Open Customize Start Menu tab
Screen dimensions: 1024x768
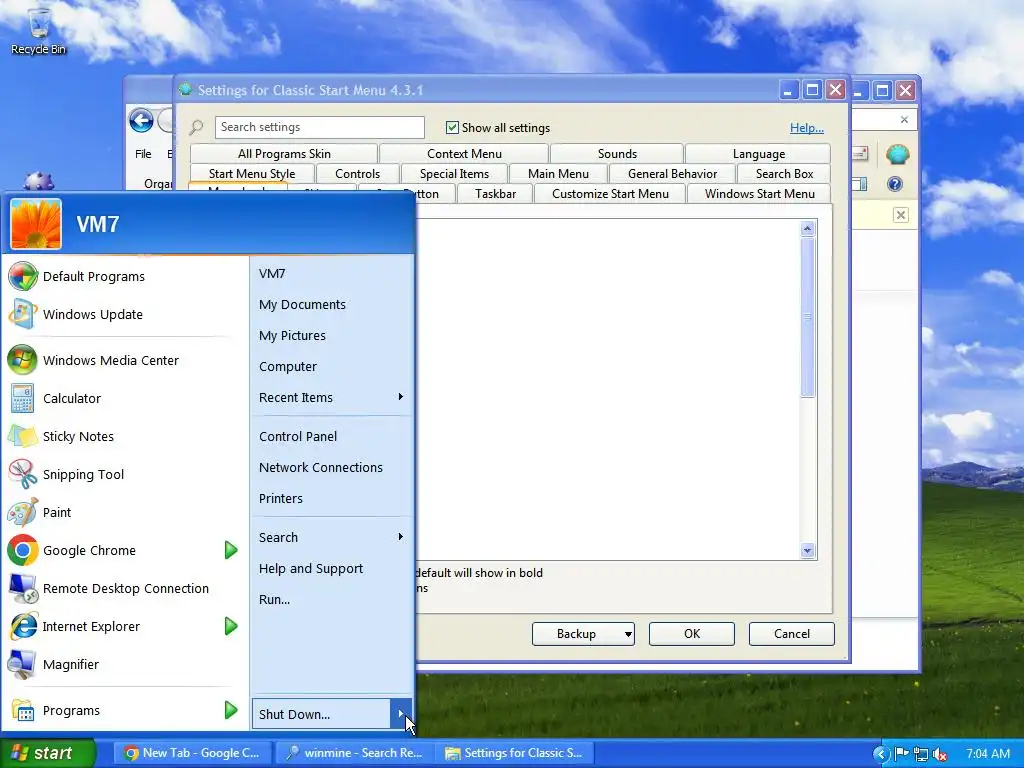click(610, 193)
